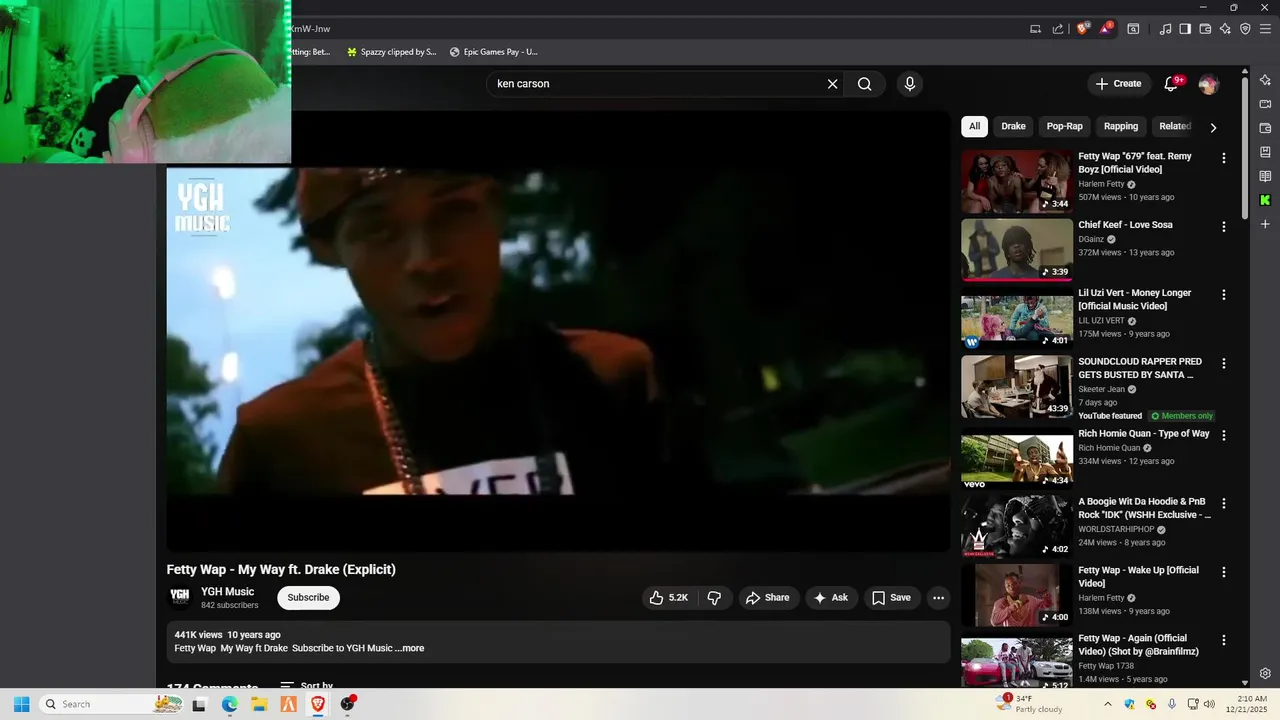The image size is (1280, 720).
Task: Open Leo AI in the sidebar
Action: [1265, 80]
